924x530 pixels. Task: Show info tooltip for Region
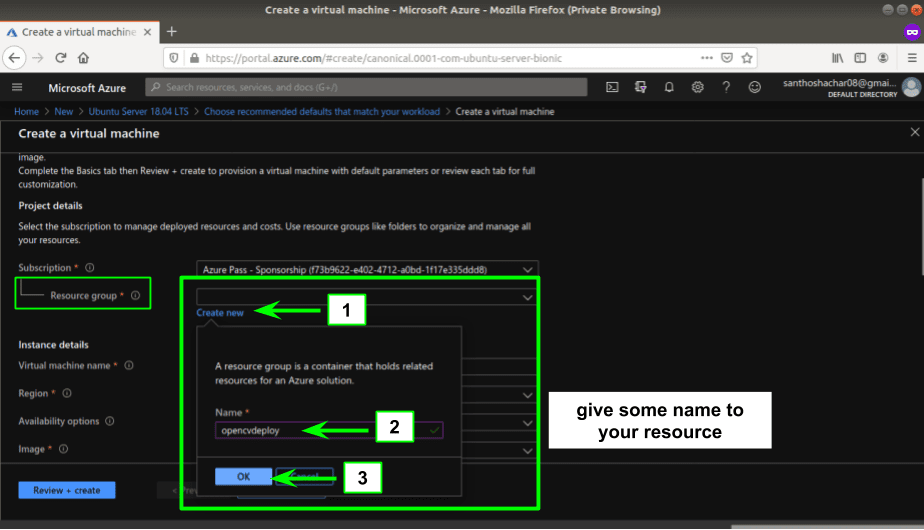click(x=67, y=393)
